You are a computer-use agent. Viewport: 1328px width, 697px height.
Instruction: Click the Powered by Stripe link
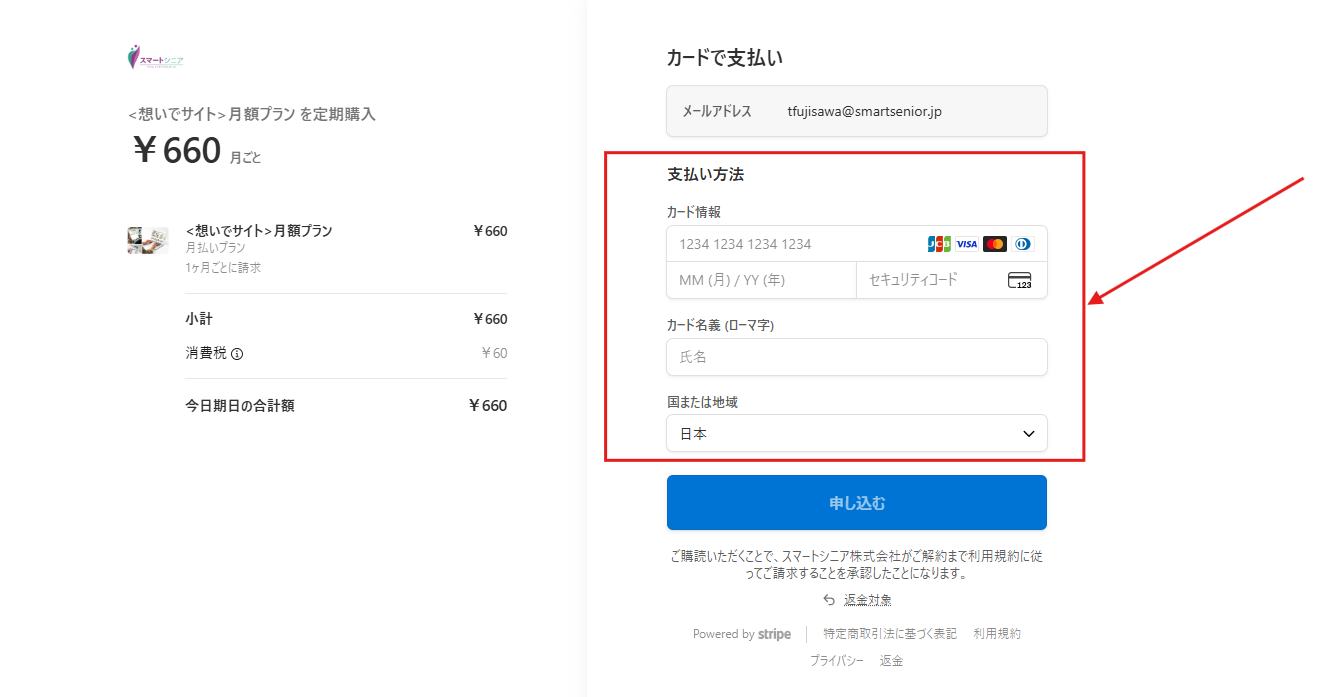pyautogui.click(x=741, y=634)
